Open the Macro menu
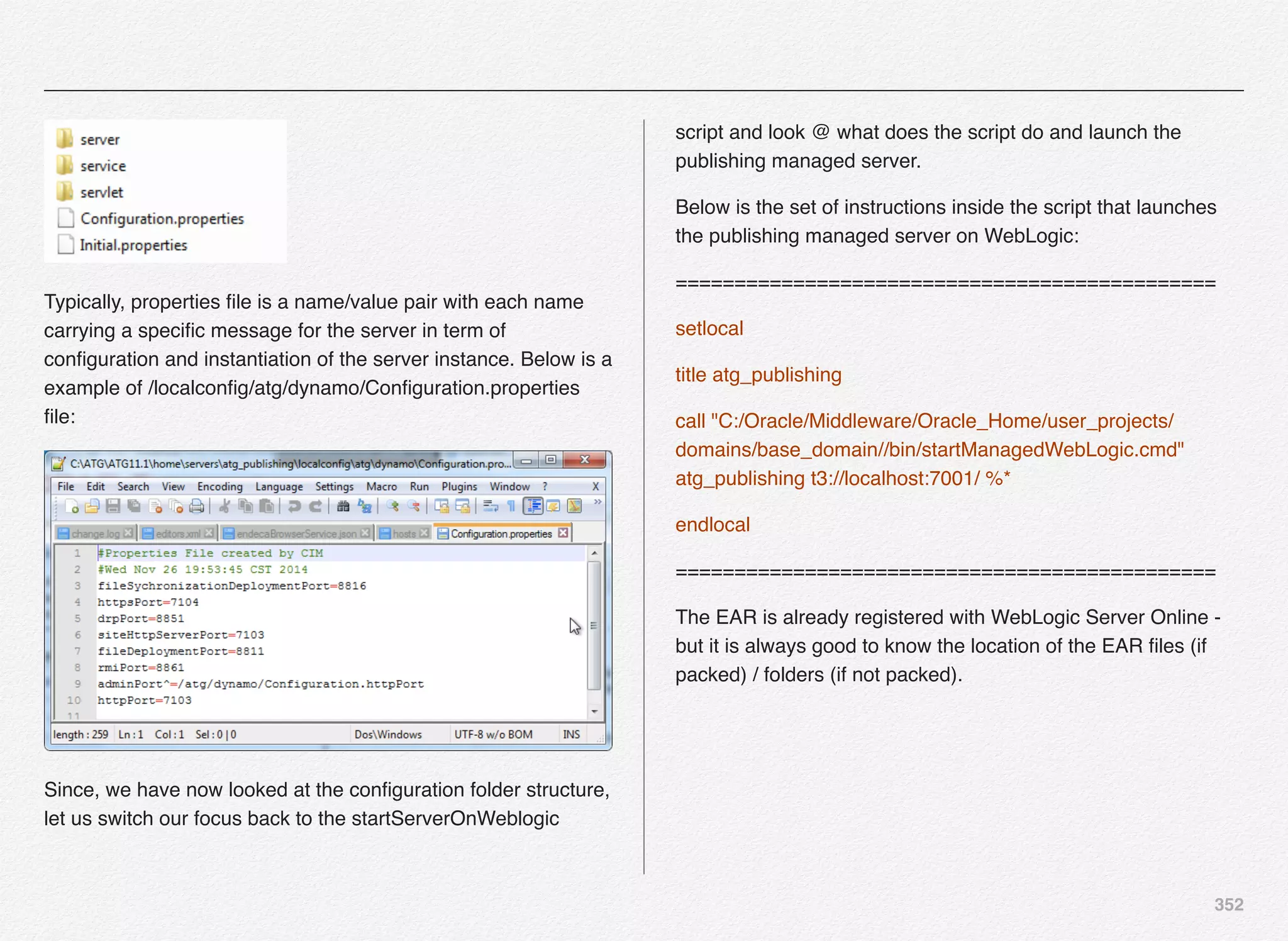Image resolution: width=1288 pixels, height=941 pixels. tap(382, 486)
